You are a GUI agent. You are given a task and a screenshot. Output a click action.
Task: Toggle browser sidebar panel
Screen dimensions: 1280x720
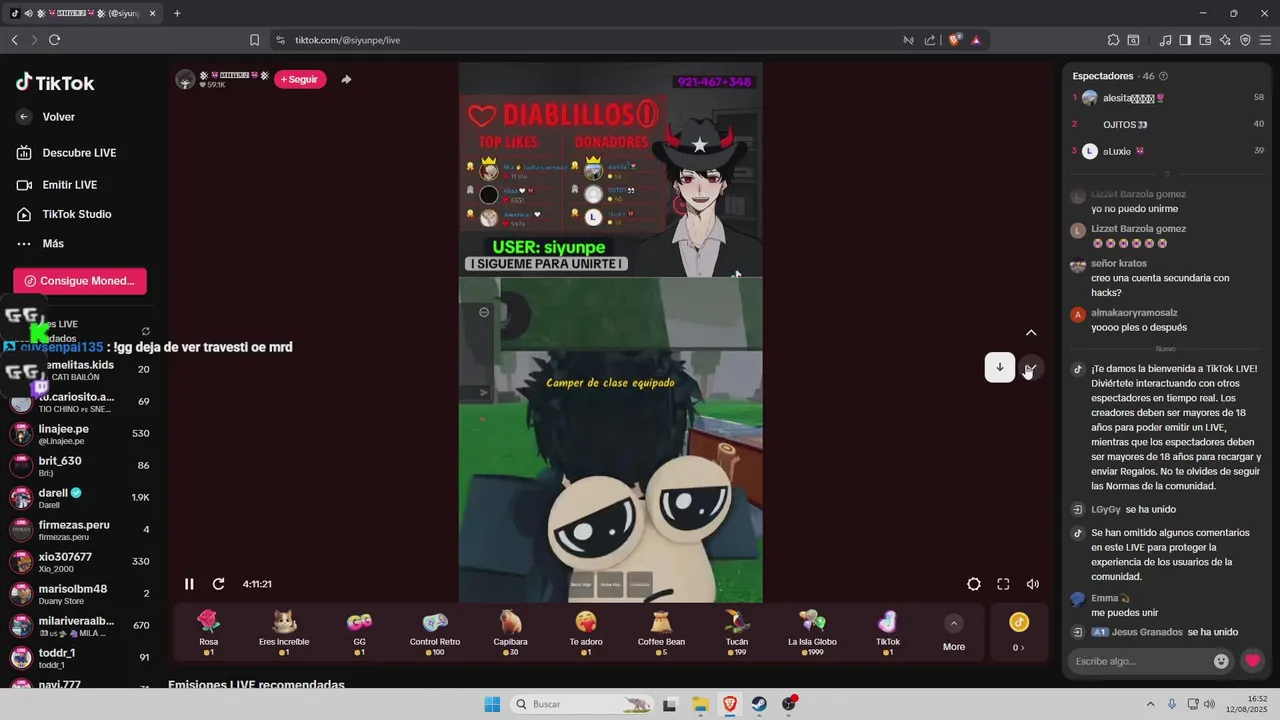[x=1185, y=40]
